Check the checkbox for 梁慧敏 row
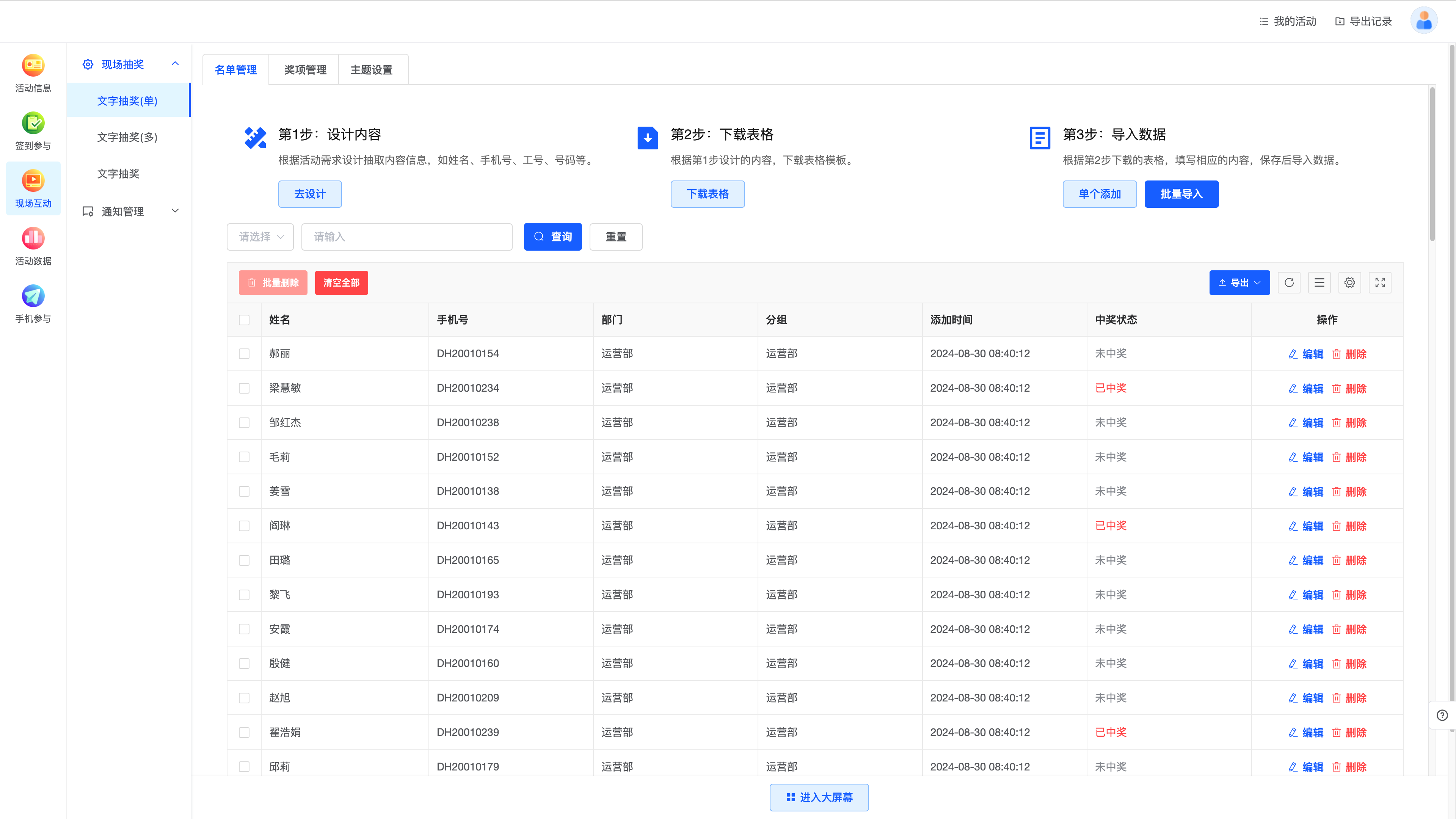The width and height of the screenshot is (1456, 819). [x=244, y=388]
